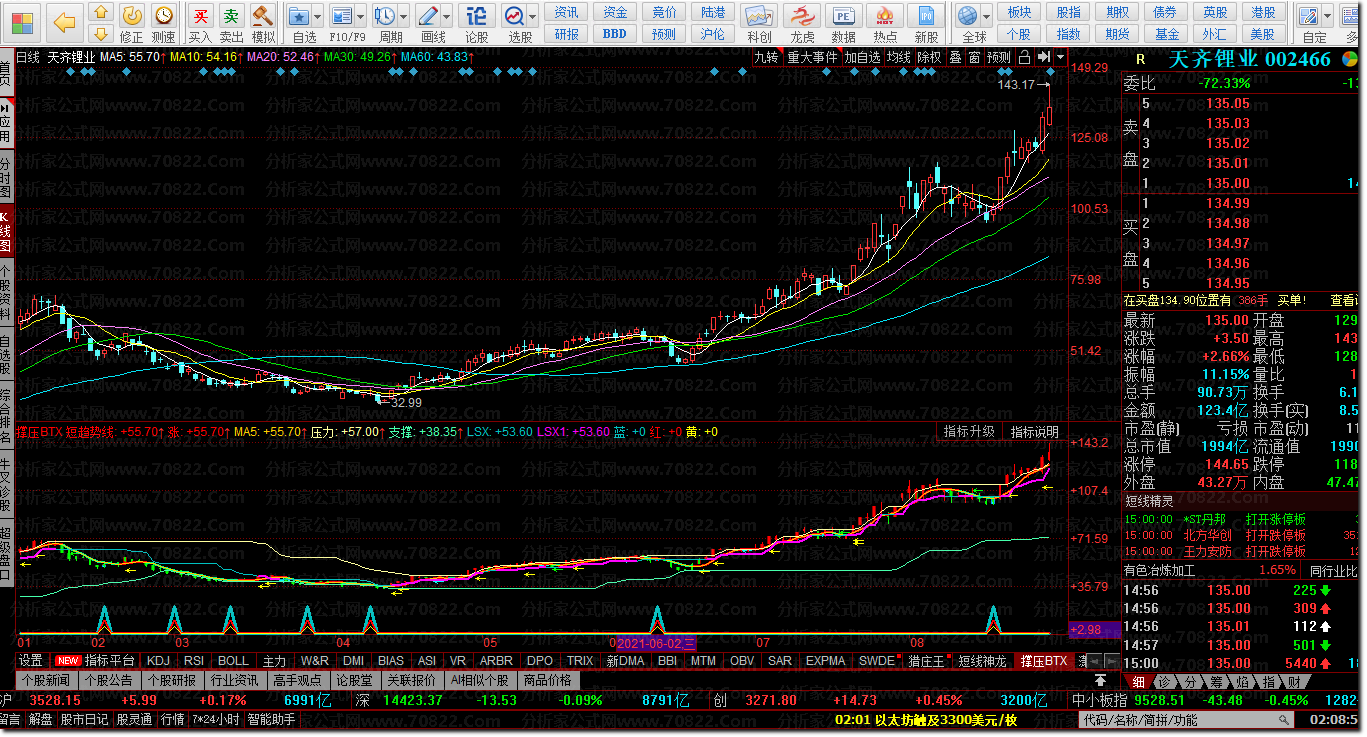Open the 全球 globe markets icon
The image size is (1367, 737).
967,15
